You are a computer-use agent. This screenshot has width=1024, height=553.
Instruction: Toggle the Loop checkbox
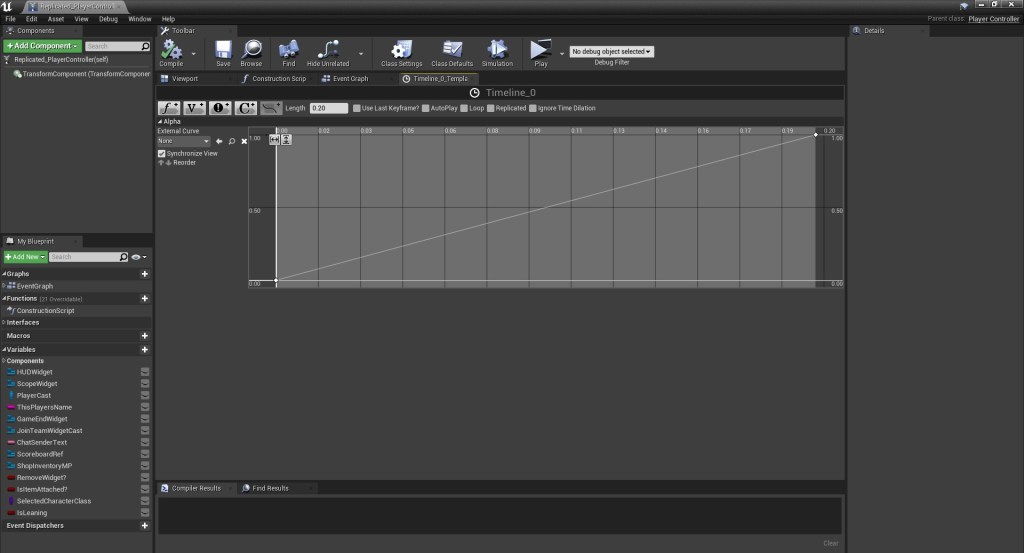pos(464,108)
